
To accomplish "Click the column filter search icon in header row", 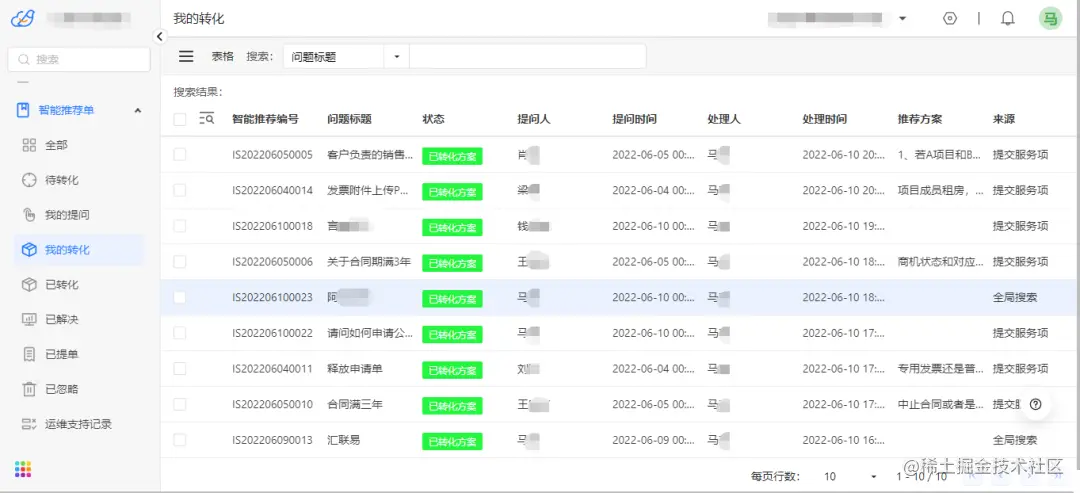I will click(x=207, y=119).
